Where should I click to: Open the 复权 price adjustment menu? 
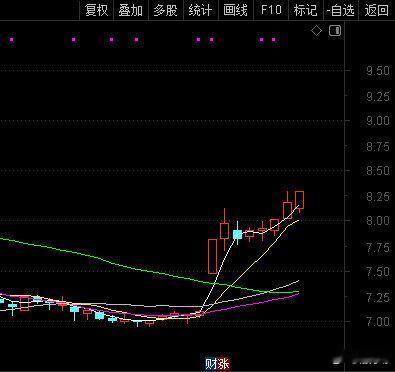pyautogui.click(x=97, y=10)
